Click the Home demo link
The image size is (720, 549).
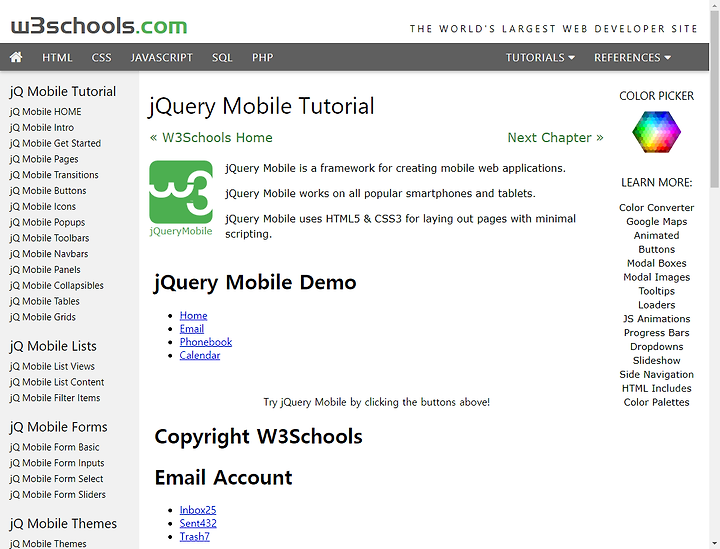(x=193, y=315)
